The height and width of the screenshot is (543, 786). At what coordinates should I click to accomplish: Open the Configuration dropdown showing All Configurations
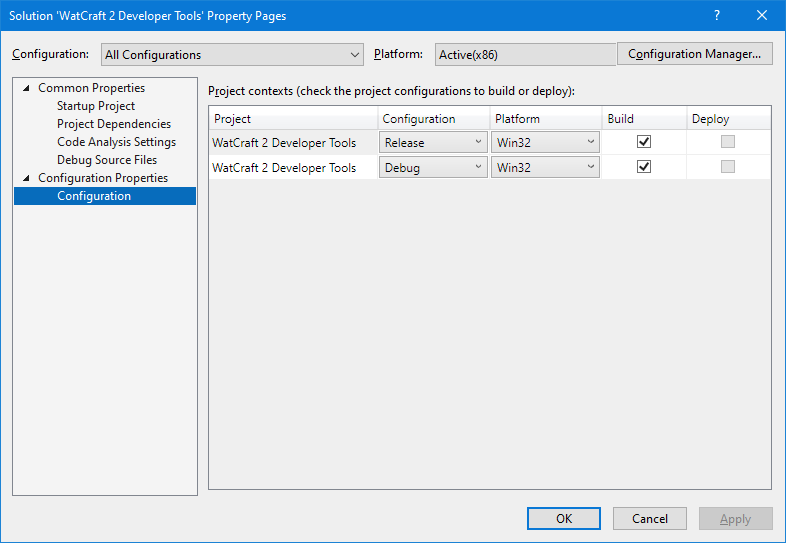click(x=232, y=54)
